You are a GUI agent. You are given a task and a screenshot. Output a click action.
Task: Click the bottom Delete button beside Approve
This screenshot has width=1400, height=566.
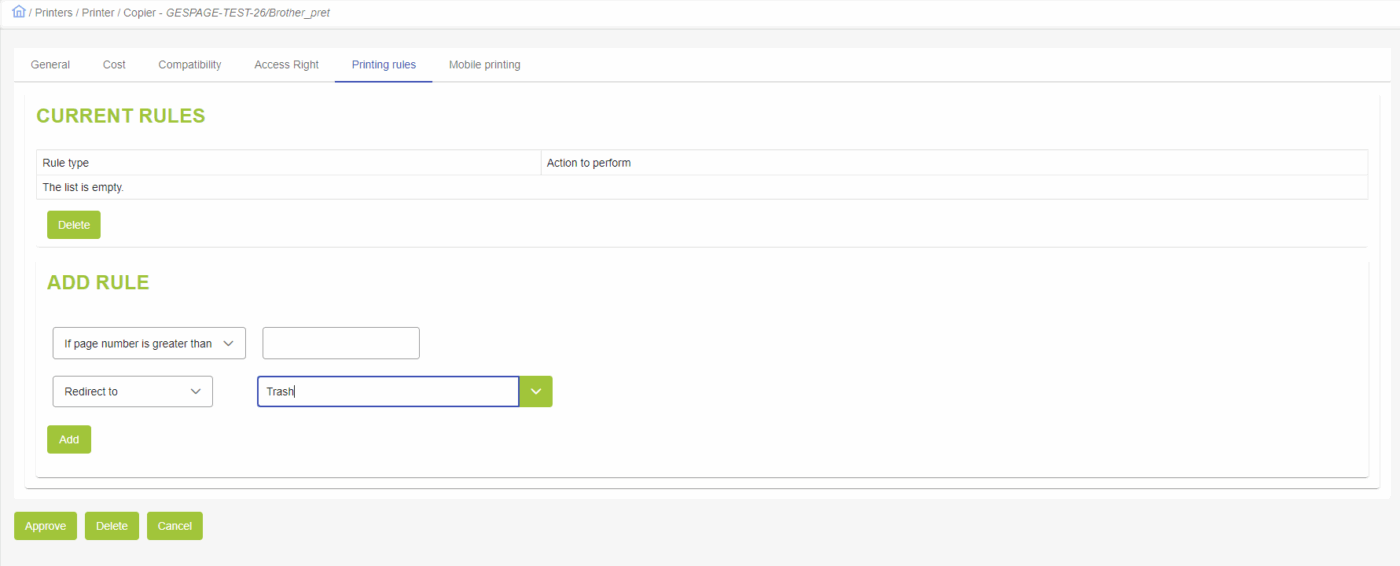[x=112, y=526]
